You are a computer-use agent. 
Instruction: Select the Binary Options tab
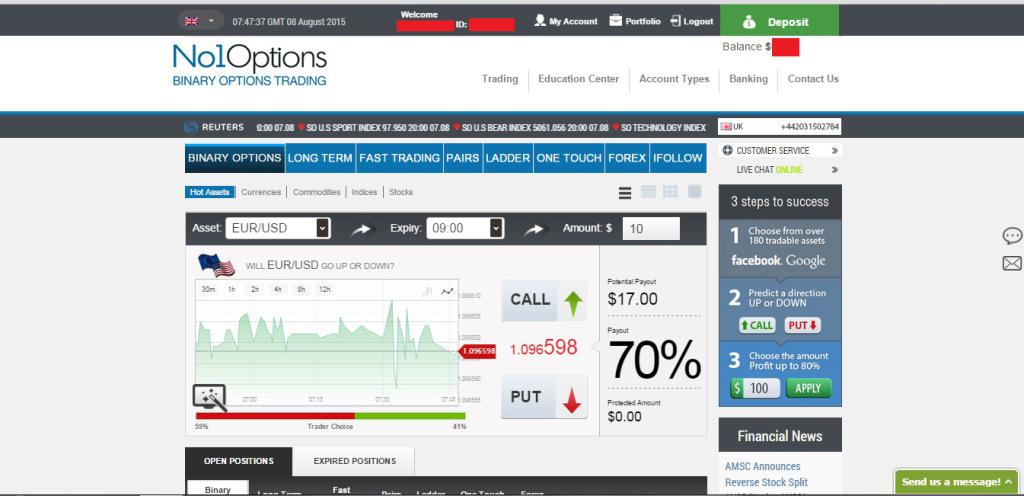234,158
